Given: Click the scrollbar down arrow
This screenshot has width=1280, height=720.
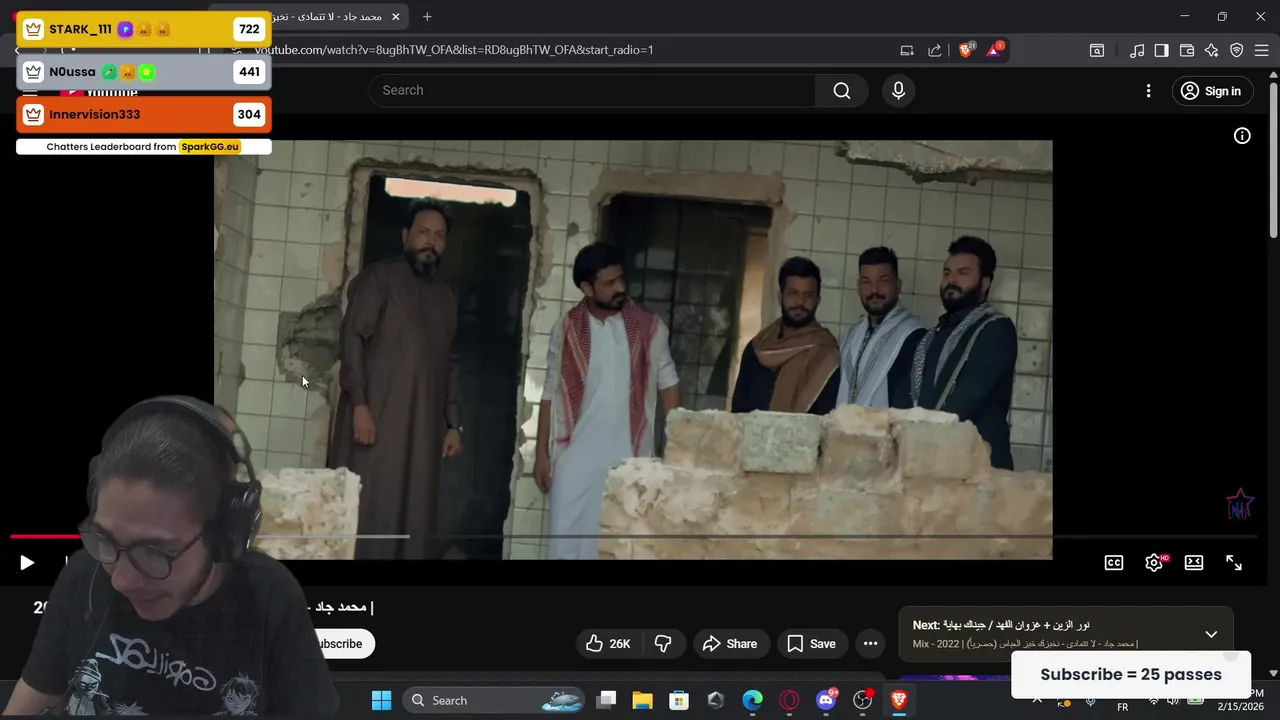Looking at the screenshot, I should (x=1273, y=674).
